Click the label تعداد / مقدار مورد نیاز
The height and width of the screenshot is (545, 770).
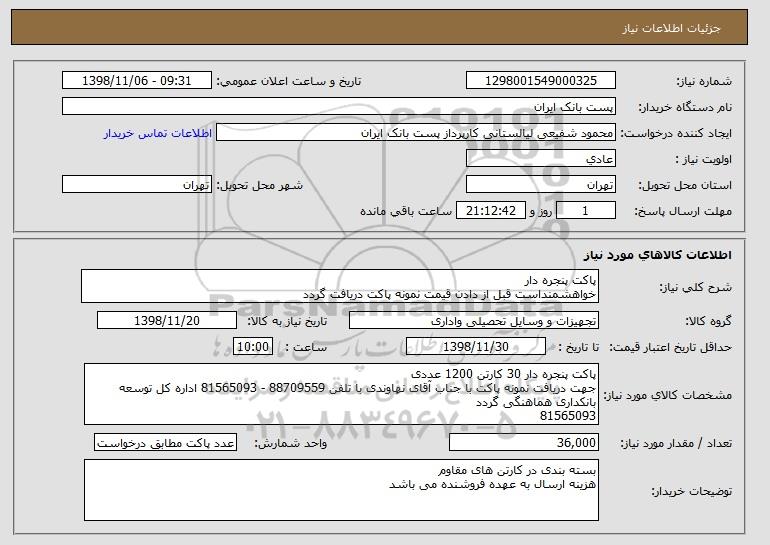click(x=676, y=443)
